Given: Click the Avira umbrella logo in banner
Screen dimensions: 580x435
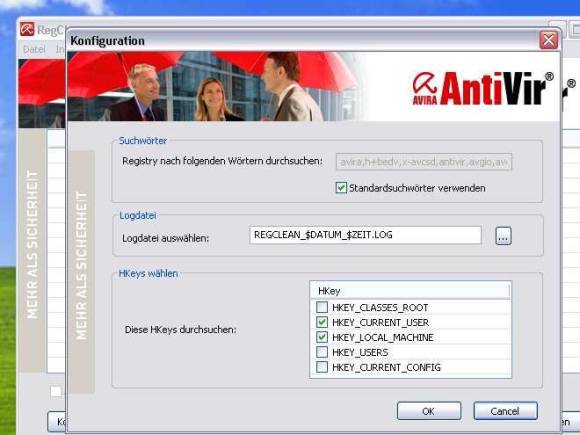Looking at the screenshot, I should coord(425,88).
